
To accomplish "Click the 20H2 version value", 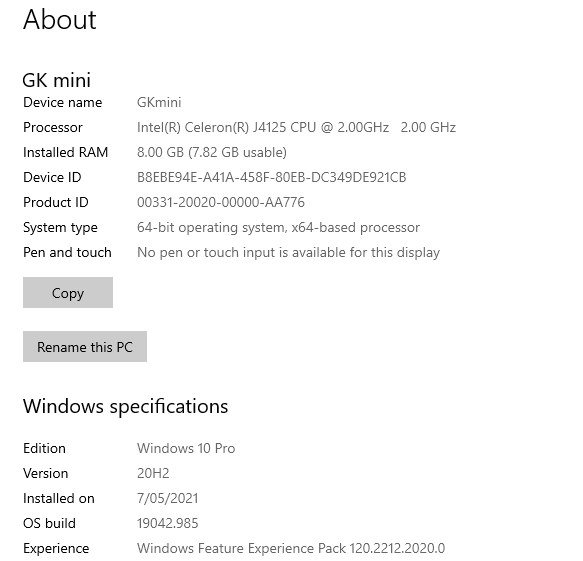I will point(153,473).
